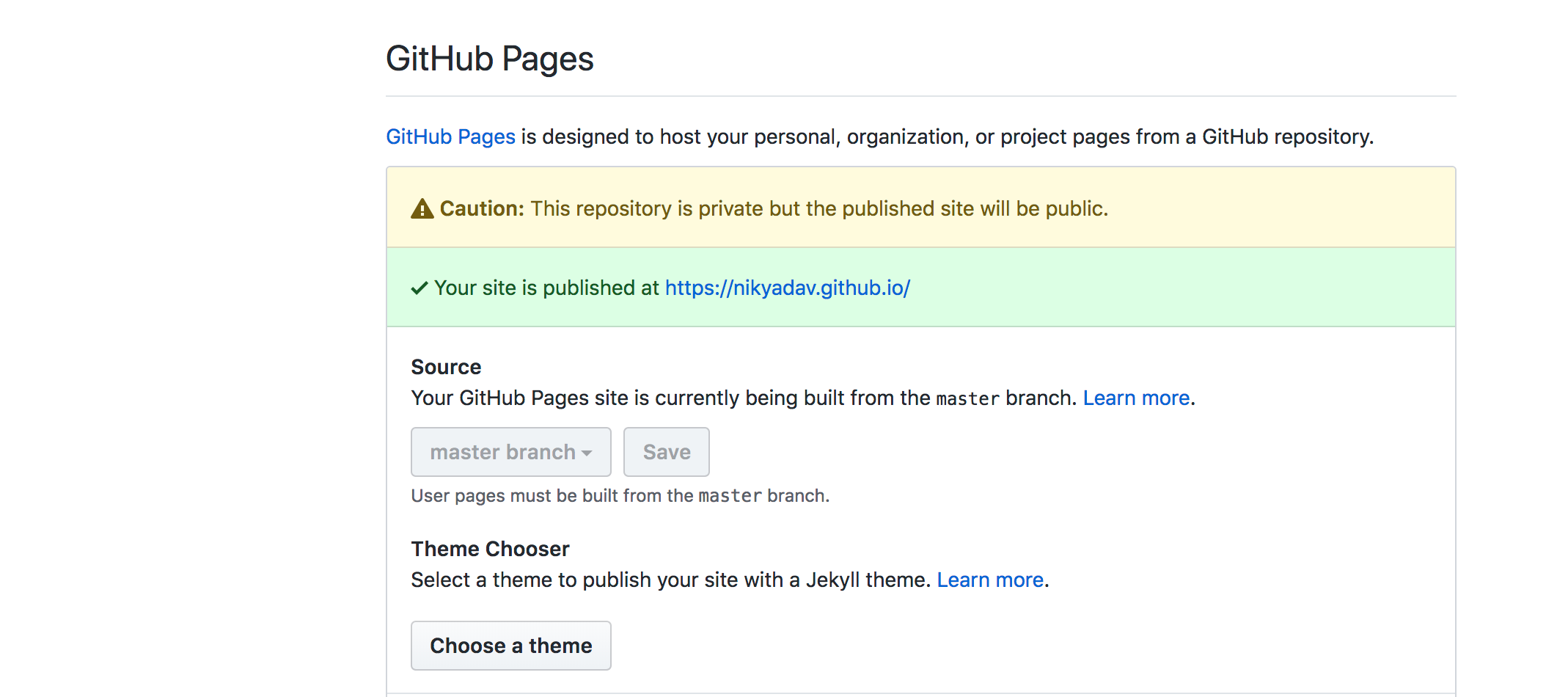
Task: Expand the master branch dropdown
Action: coord(510,452)
